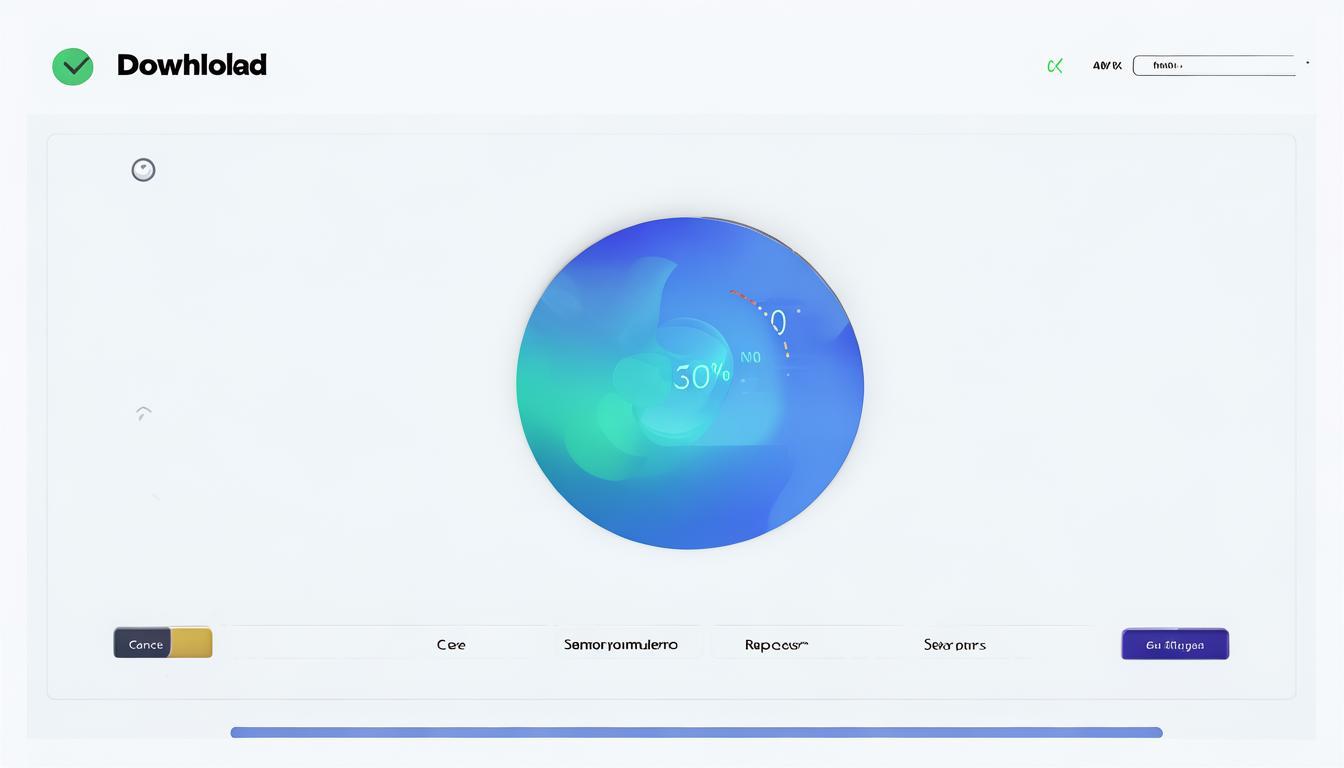Screen dimensions: 1344x768
Task: Click the green CX icon in header
Action: [x=1054, y=66]
